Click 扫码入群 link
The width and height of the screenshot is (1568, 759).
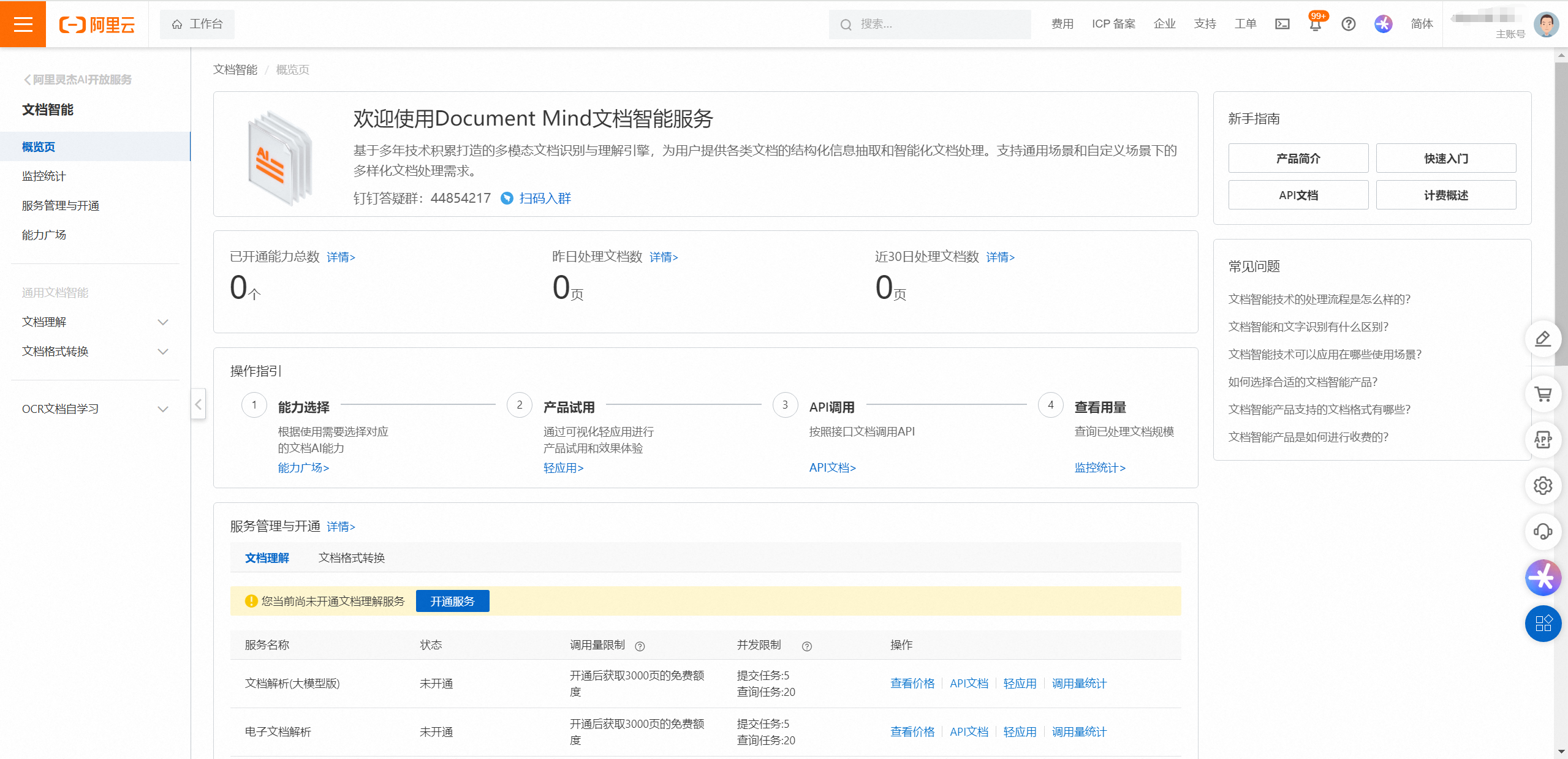pos(545,198)
